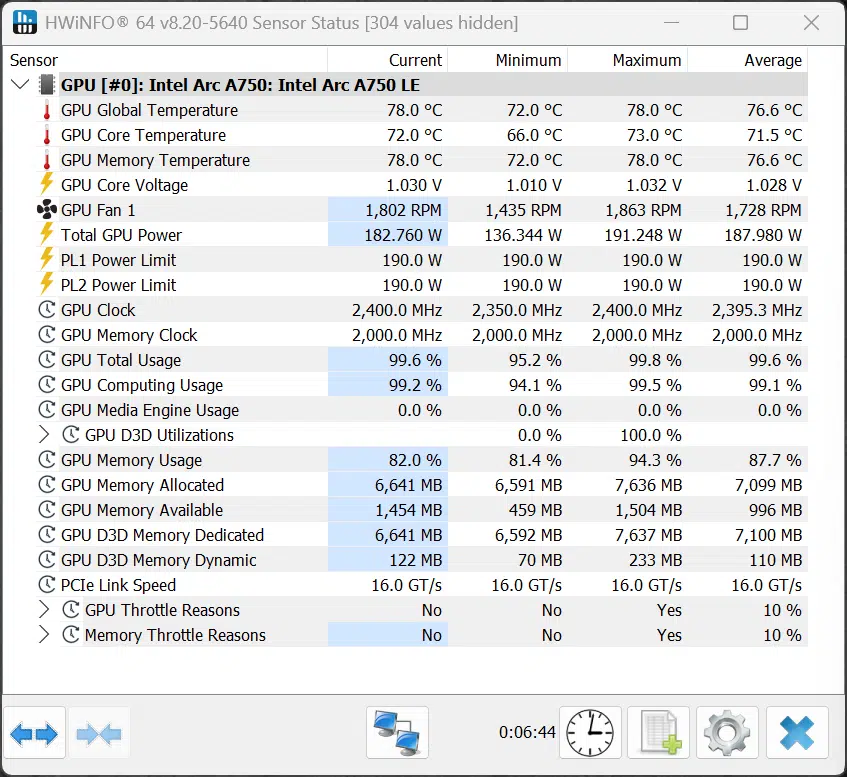Image resolution: width=847 pixels, height=777 pixels.
Task: Click the 16.0 GT/s current value
Action: tap(407, 585)
